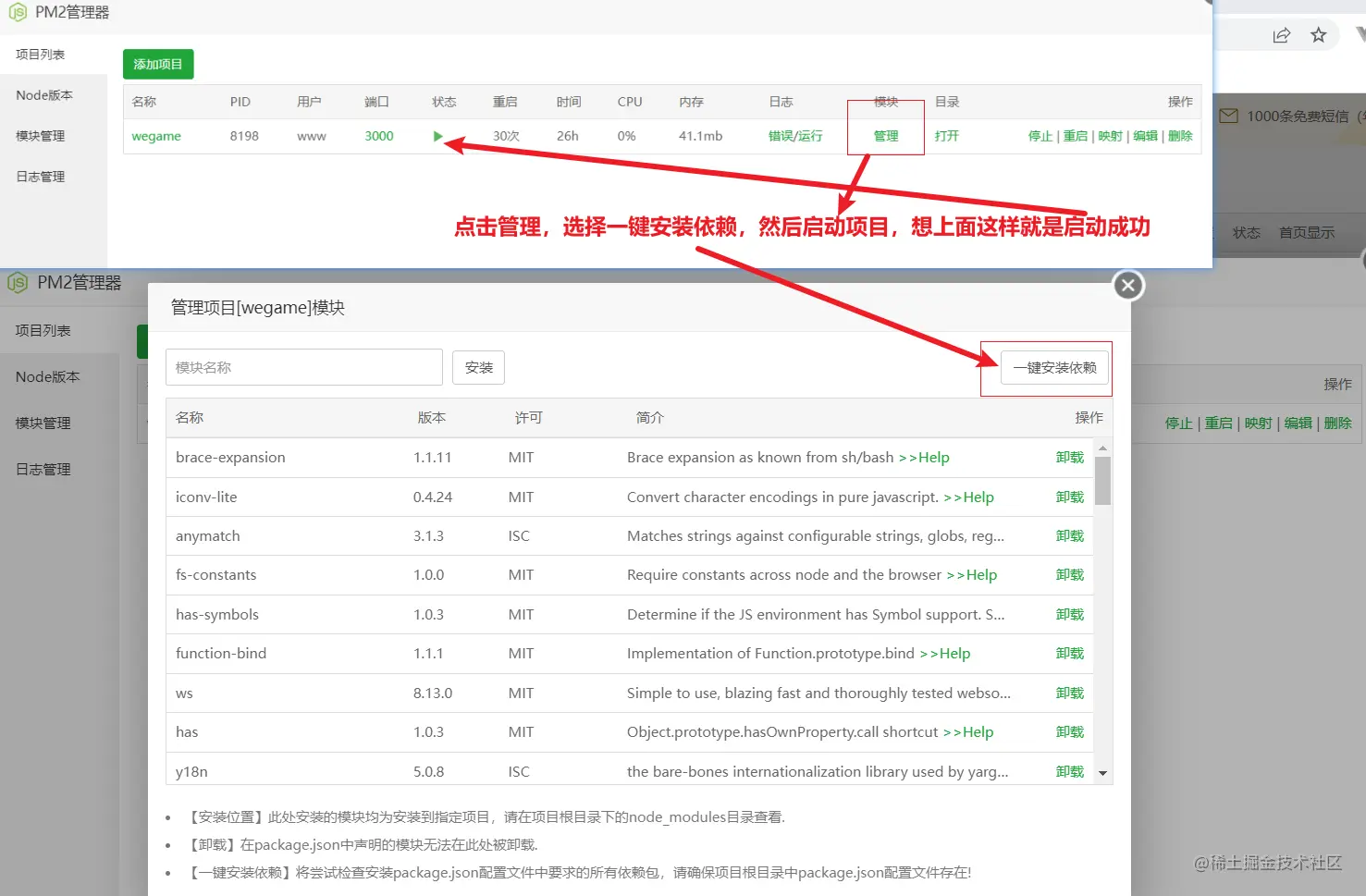Click the PM2管理器 logo in the upper panel
This screenshot has width=1366, height=896.
coord(18,12)
